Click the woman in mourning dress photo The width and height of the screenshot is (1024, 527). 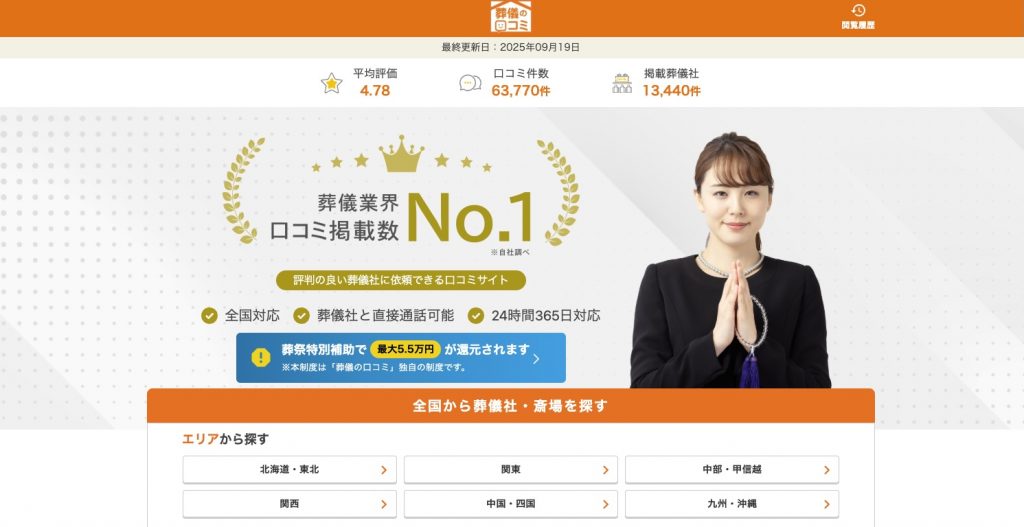[x=731, y=260]
